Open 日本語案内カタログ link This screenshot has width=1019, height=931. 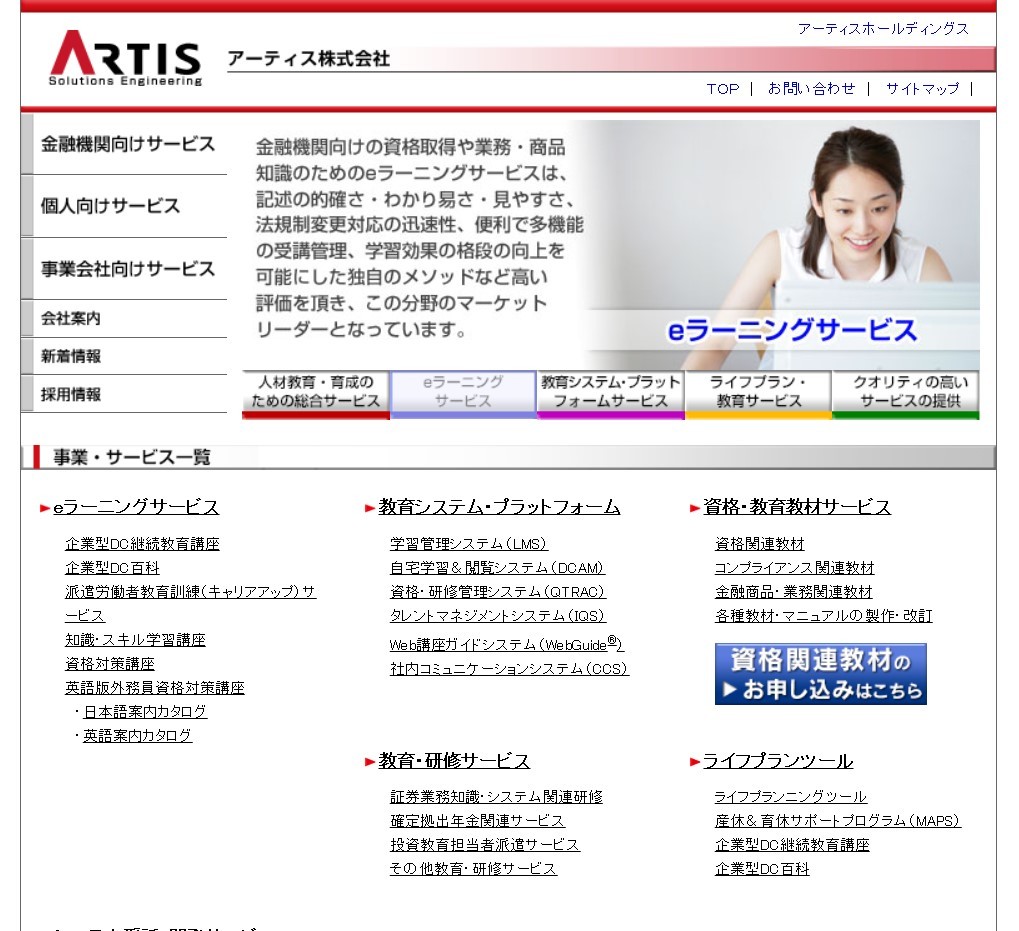pyautogui.click(x=145, y=712)
